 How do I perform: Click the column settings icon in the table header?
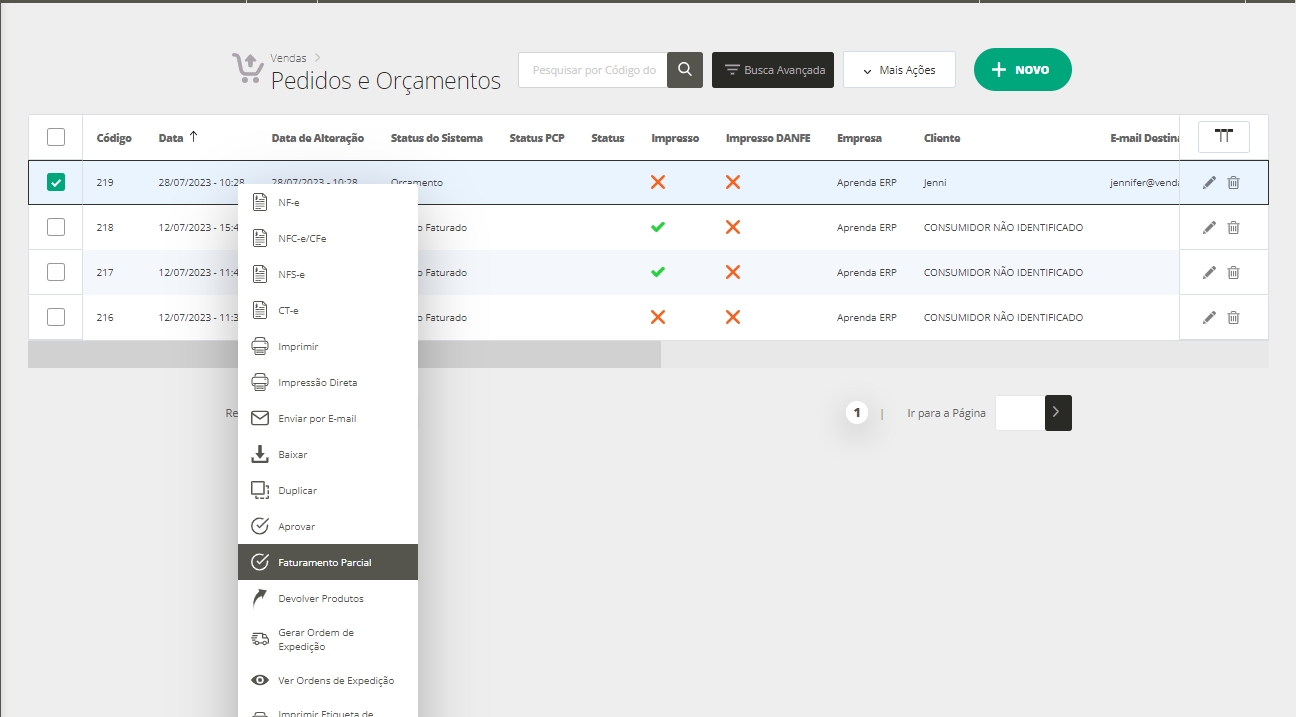coord(1223,137)
